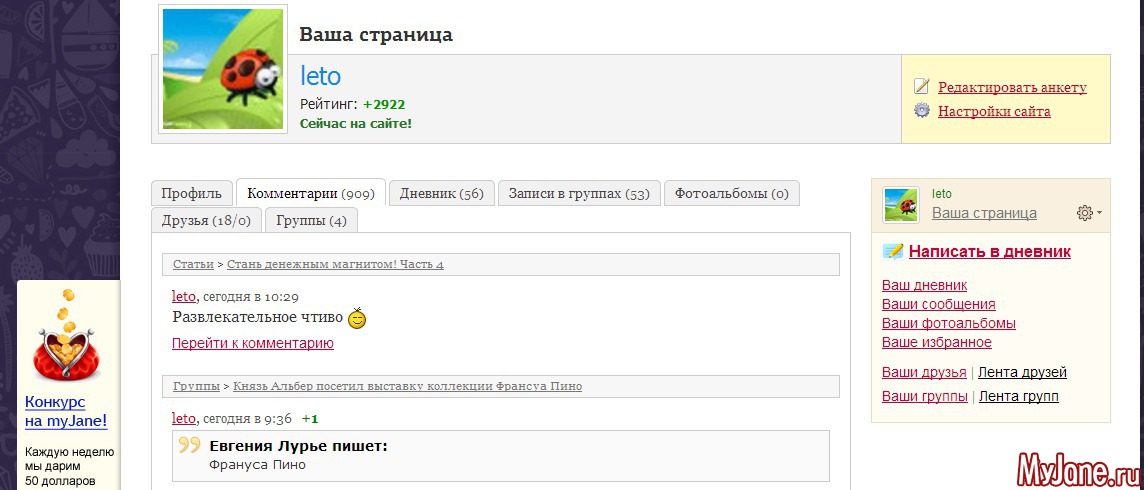Open the Дневник (56) tab

[441, 193]
